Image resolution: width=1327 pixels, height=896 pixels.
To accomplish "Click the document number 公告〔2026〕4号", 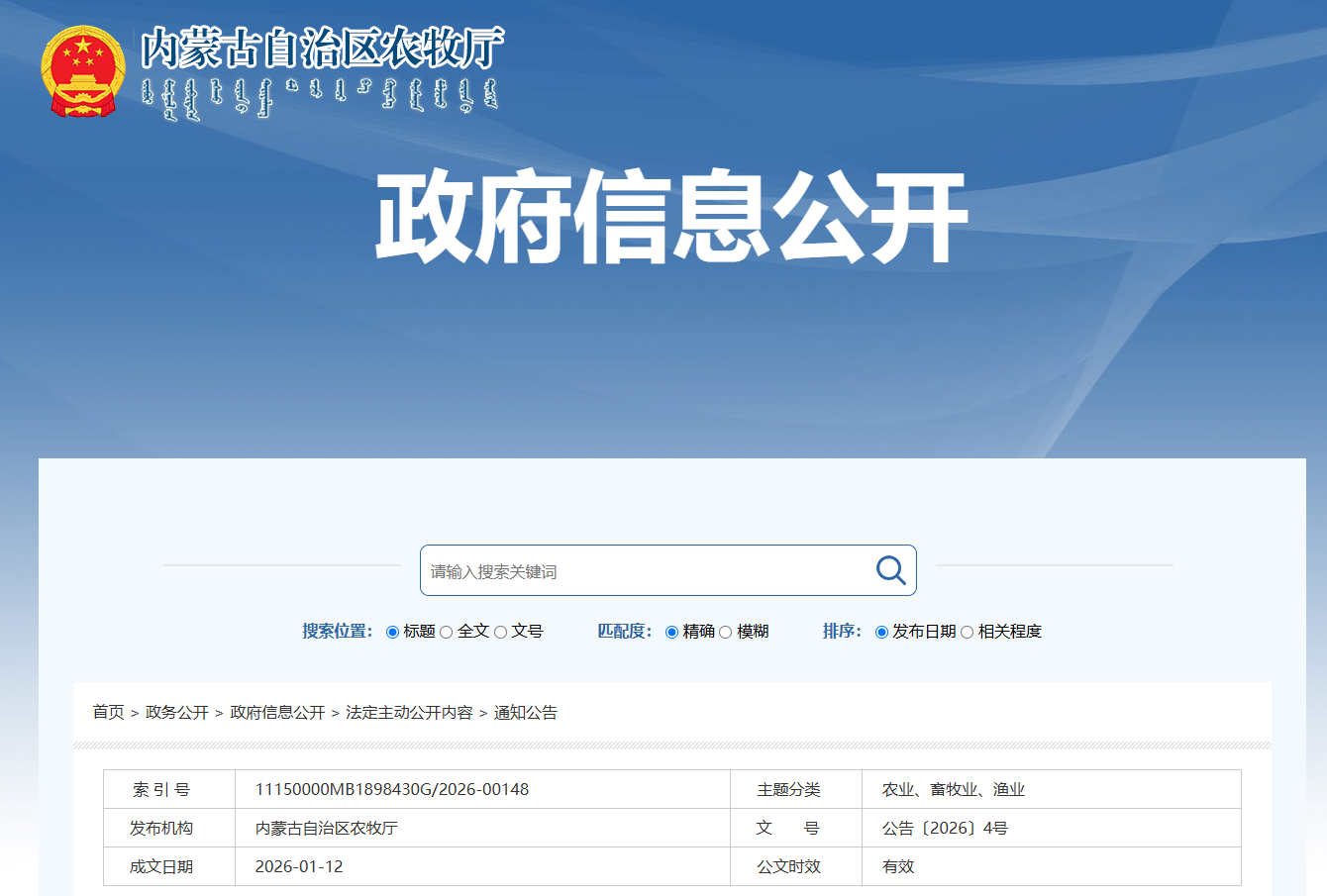I will pyautogui.click(x=945, y=828).
